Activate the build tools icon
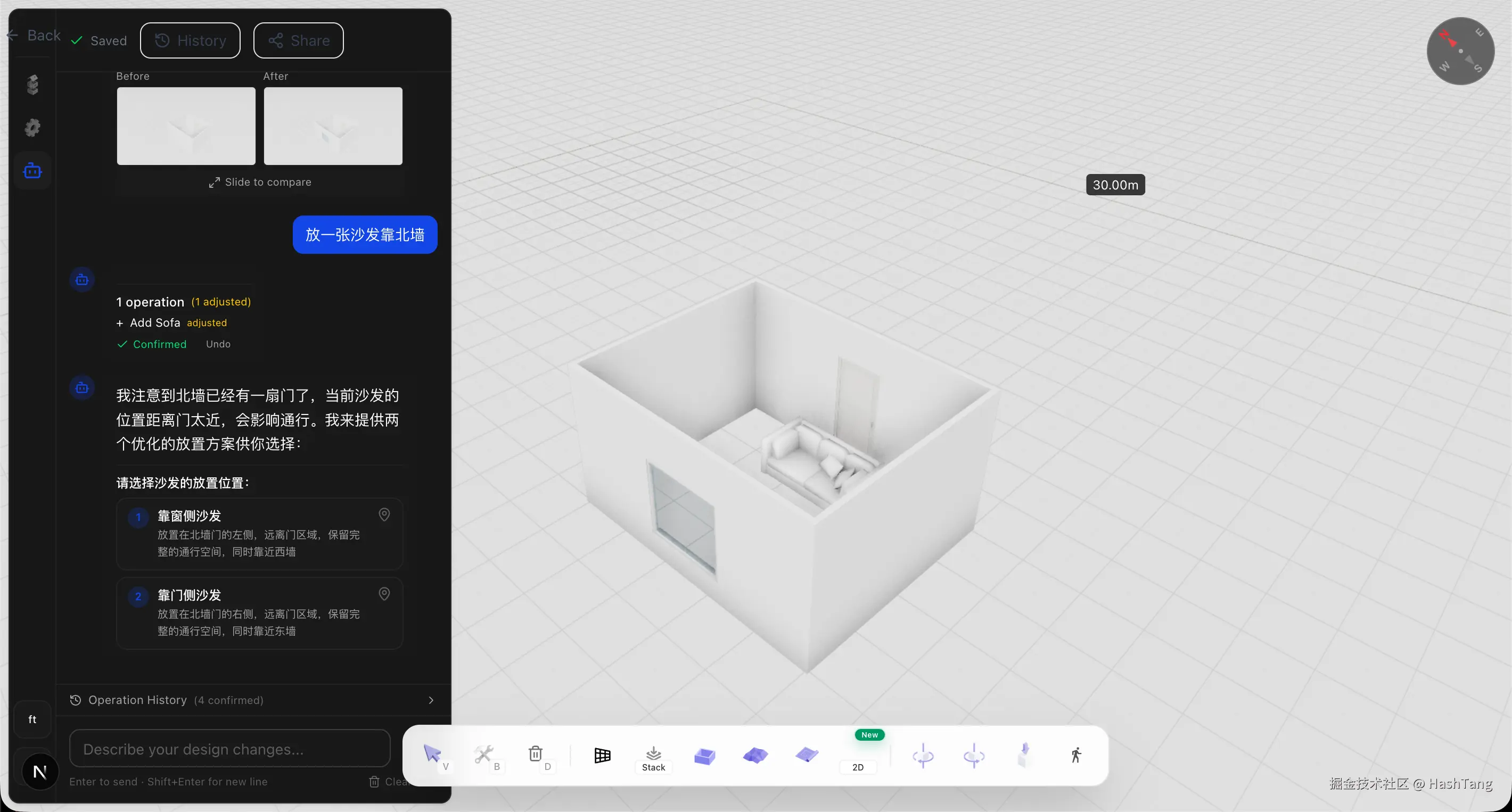 click(x=483, y=754)
